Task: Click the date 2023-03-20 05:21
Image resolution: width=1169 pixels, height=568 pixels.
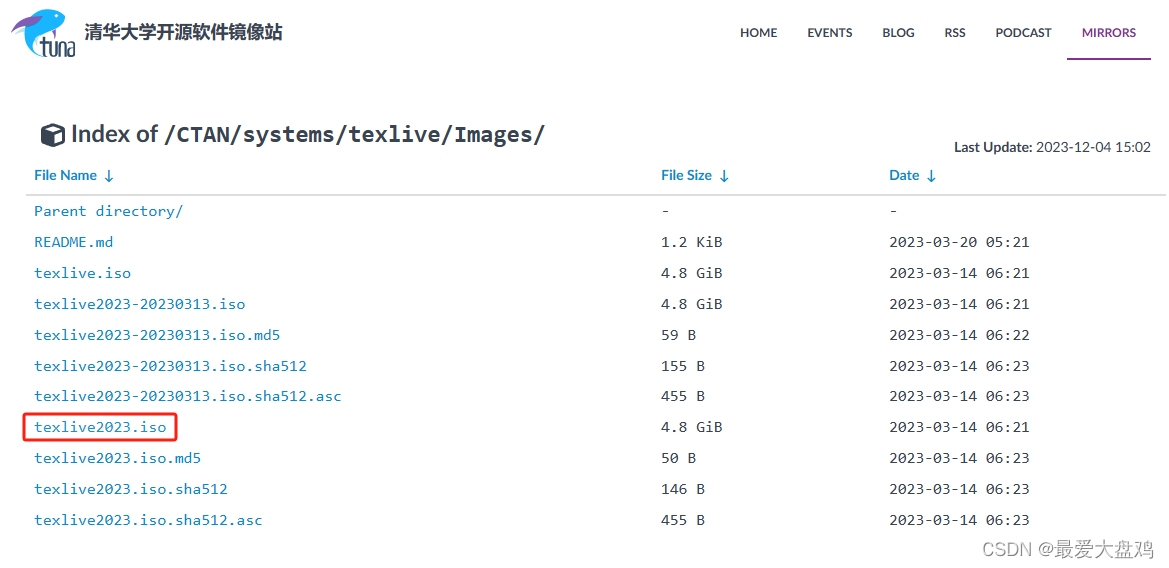Action: 960,242
